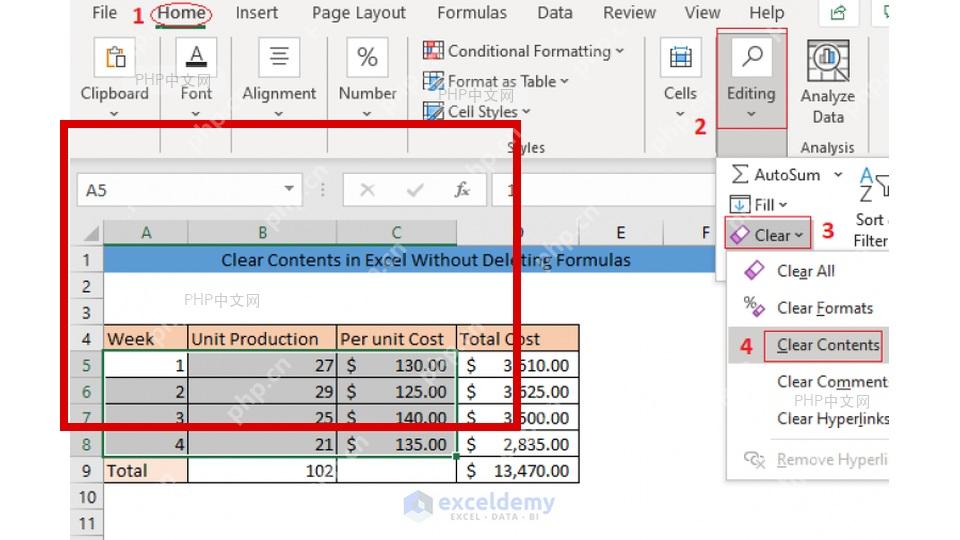Click the 'Per unit Cost' header cell
This screenshot has width=960, height=540.
tap(396, 339)
